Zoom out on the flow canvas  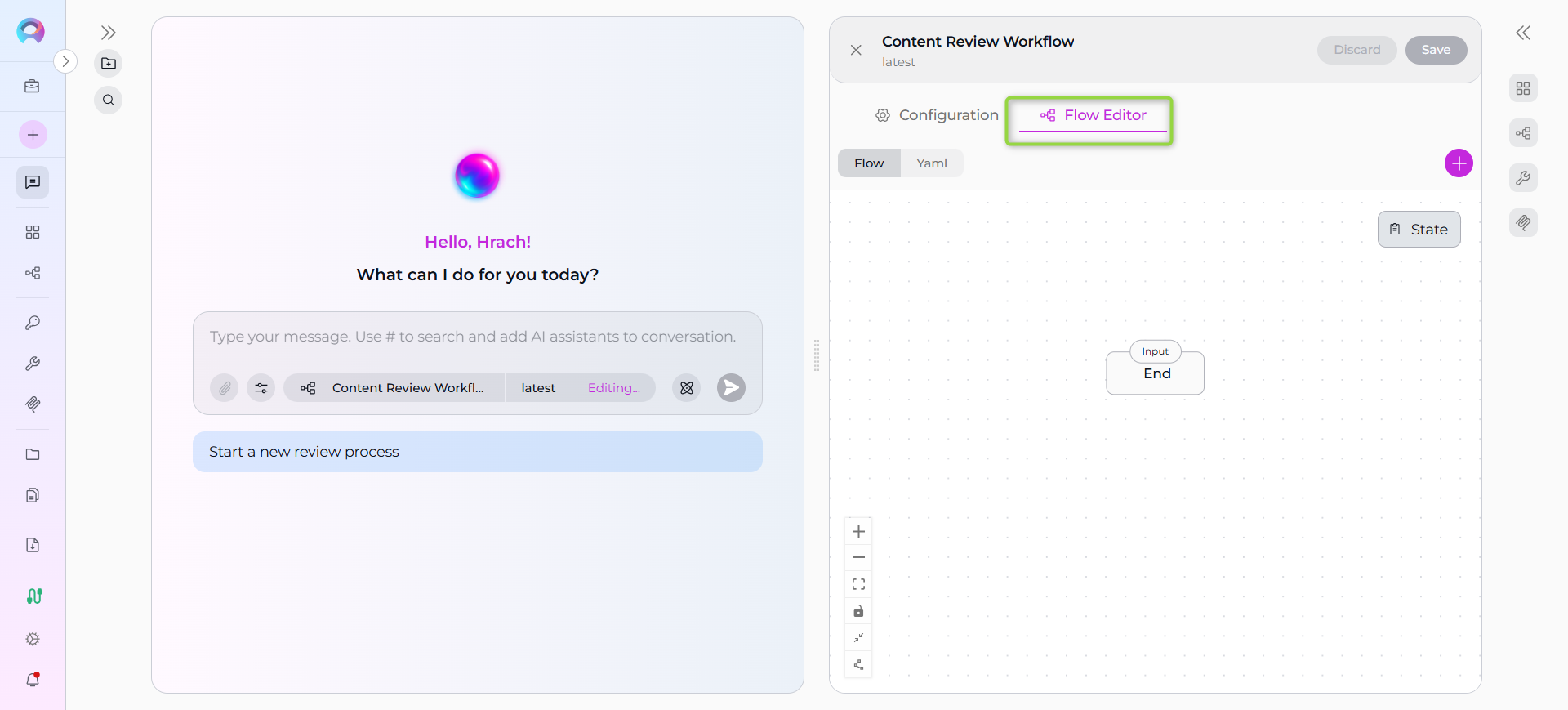(858, 558)
